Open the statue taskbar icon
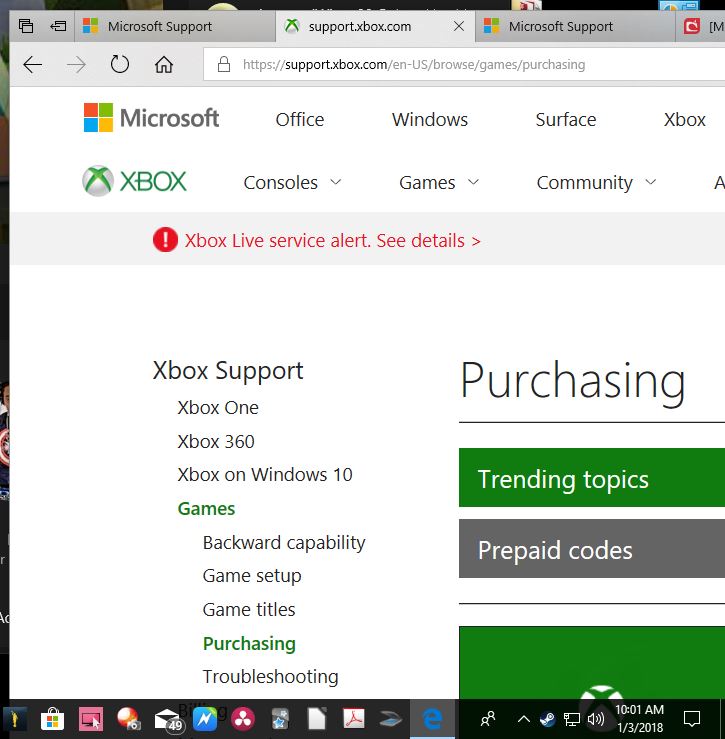This screenshot has width=725, height=739. 15,719
